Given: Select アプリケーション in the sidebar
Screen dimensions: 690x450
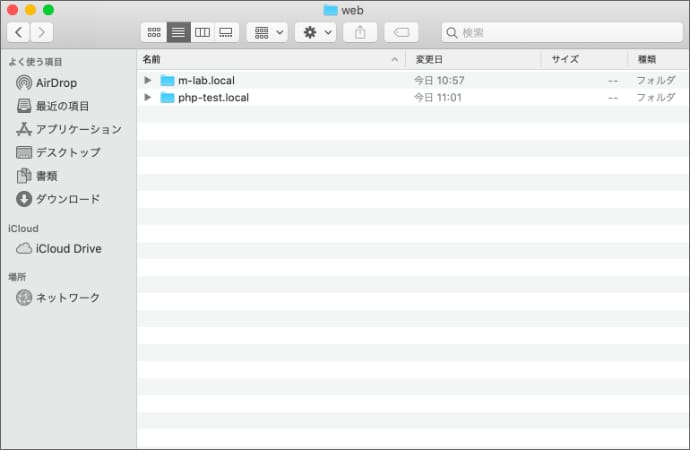Looking at the screenshot, I should coord(78,129).
